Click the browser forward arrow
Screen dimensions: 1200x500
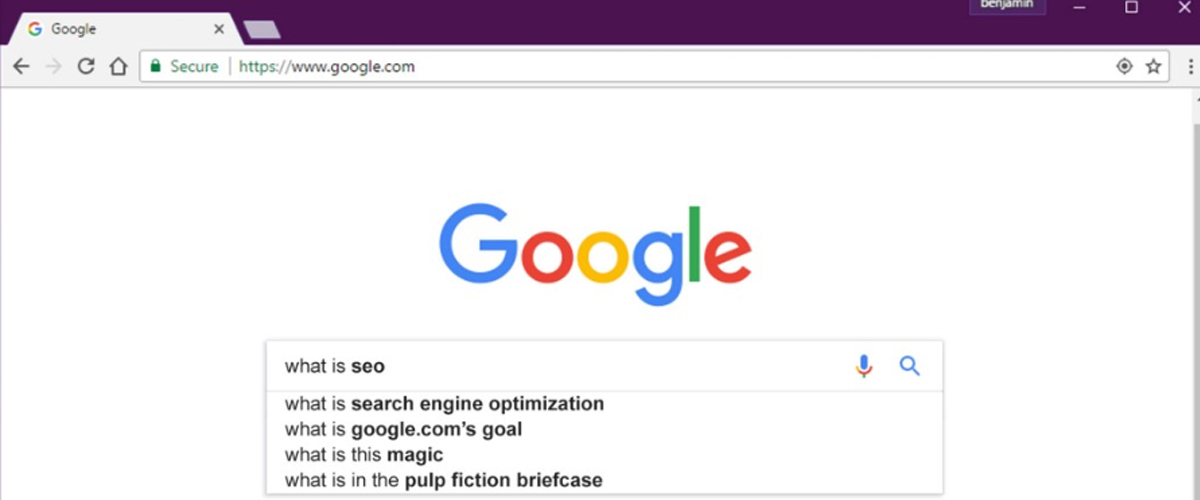[x=54, y=67]
